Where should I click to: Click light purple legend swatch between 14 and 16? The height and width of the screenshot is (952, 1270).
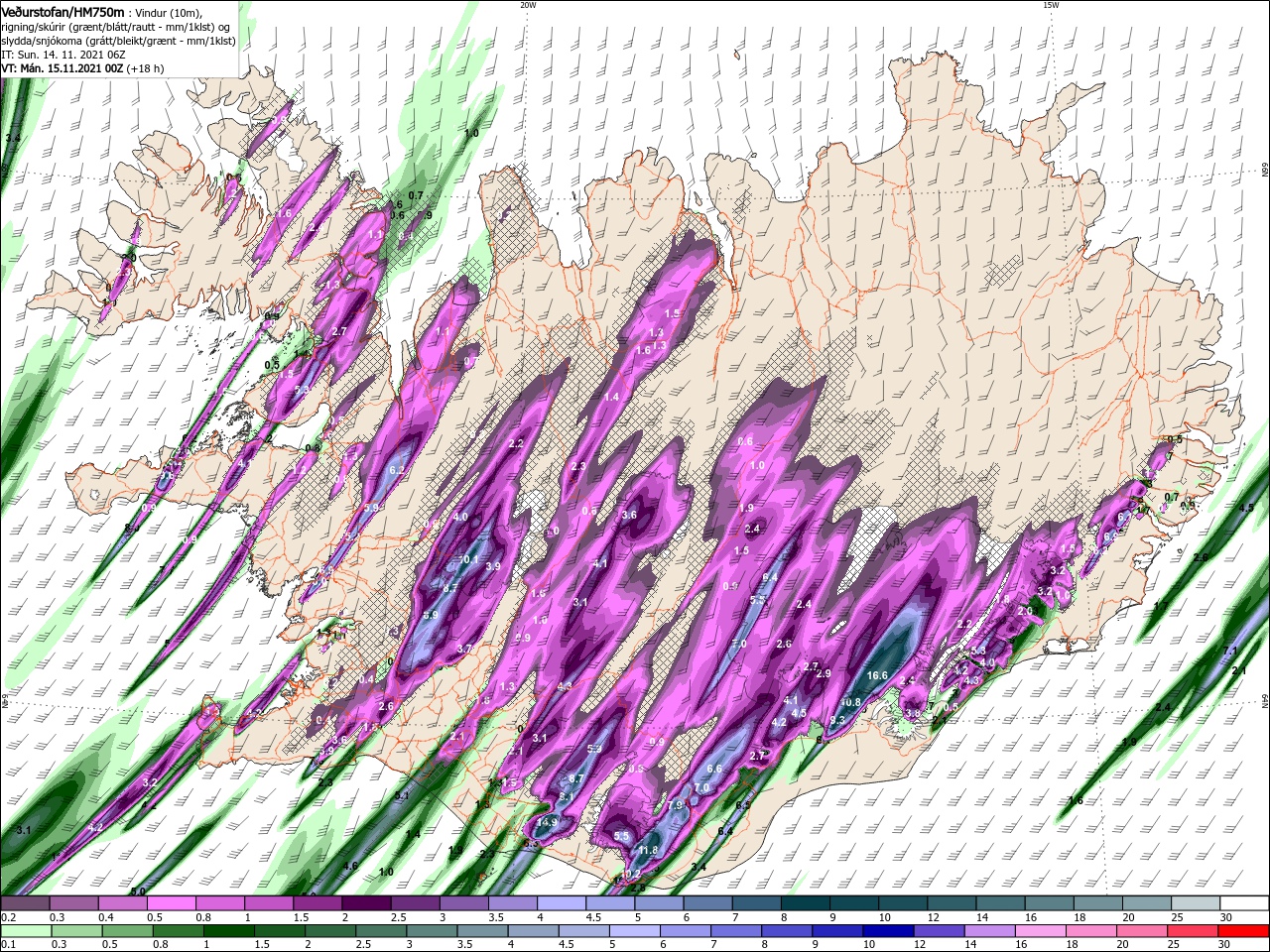coord(988,931)
